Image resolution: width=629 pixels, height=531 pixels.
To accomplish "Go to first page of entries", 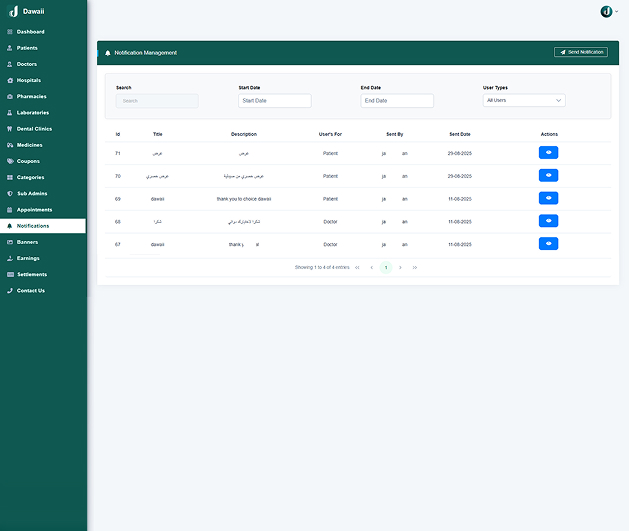I will 357,268.
